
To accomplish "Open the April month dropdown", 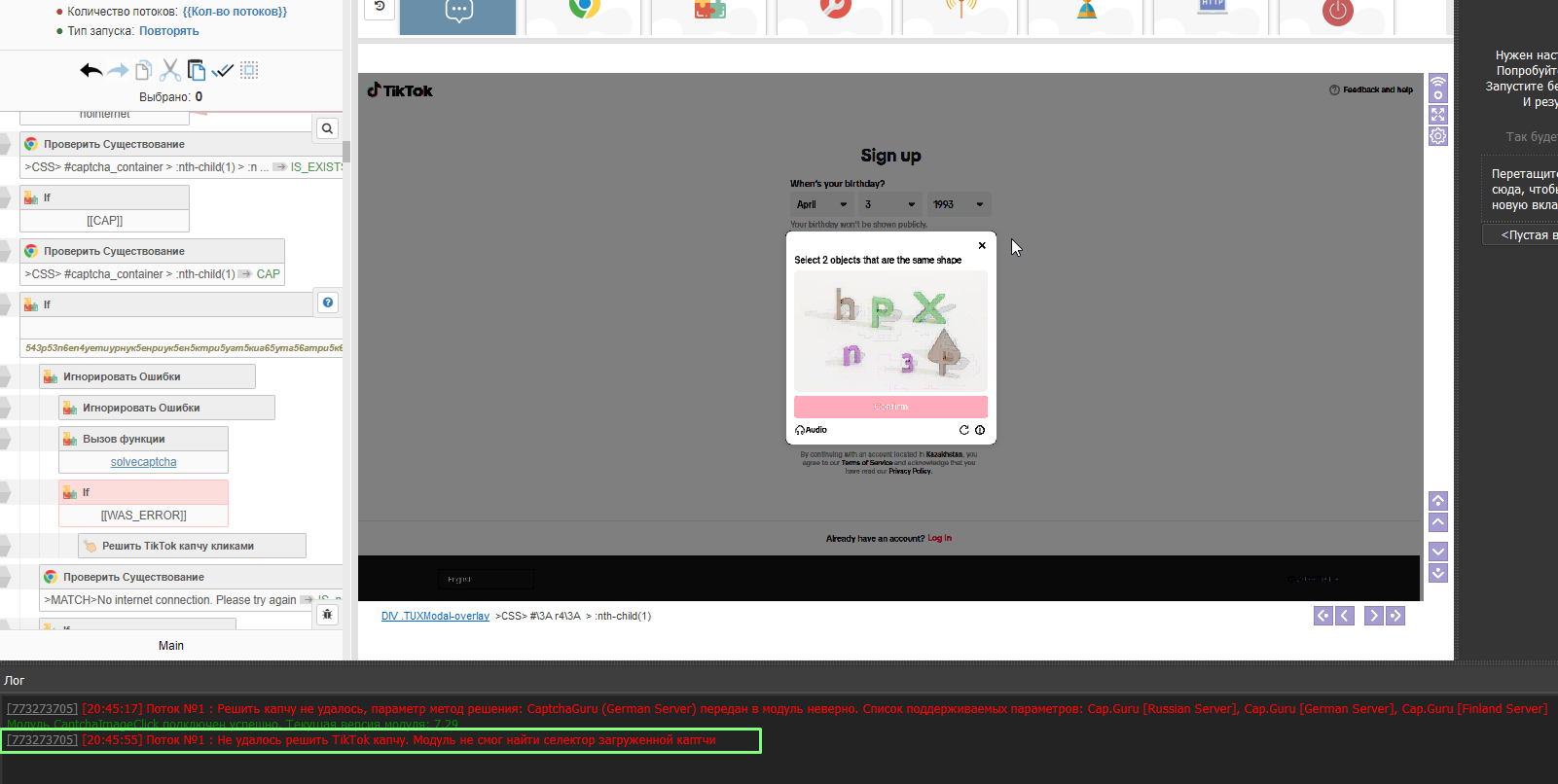I will [x=821, y=204].
